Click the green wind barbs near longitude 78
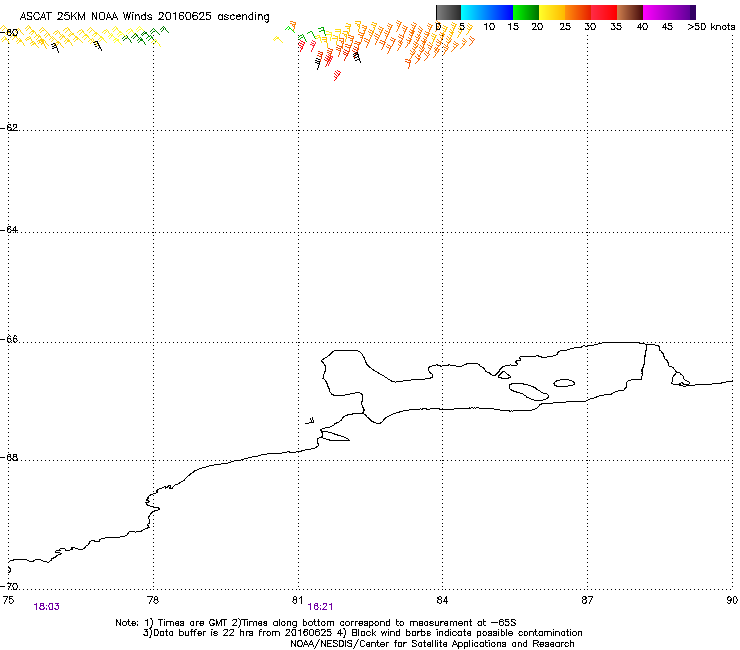The width and height of the screenshot is (740, 650). 145,36
